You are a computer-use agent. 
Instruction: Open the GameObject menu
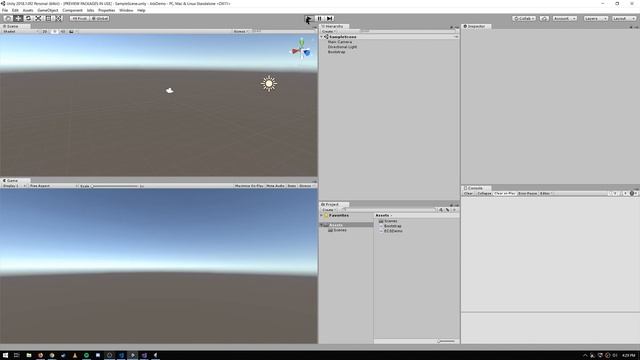48,10
